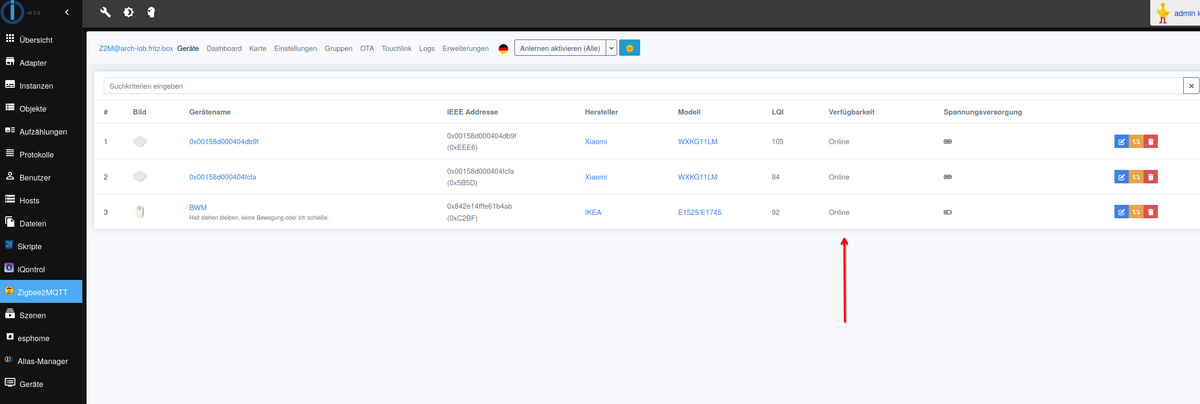Open Objekte in the sidebar

coord(42,108)
